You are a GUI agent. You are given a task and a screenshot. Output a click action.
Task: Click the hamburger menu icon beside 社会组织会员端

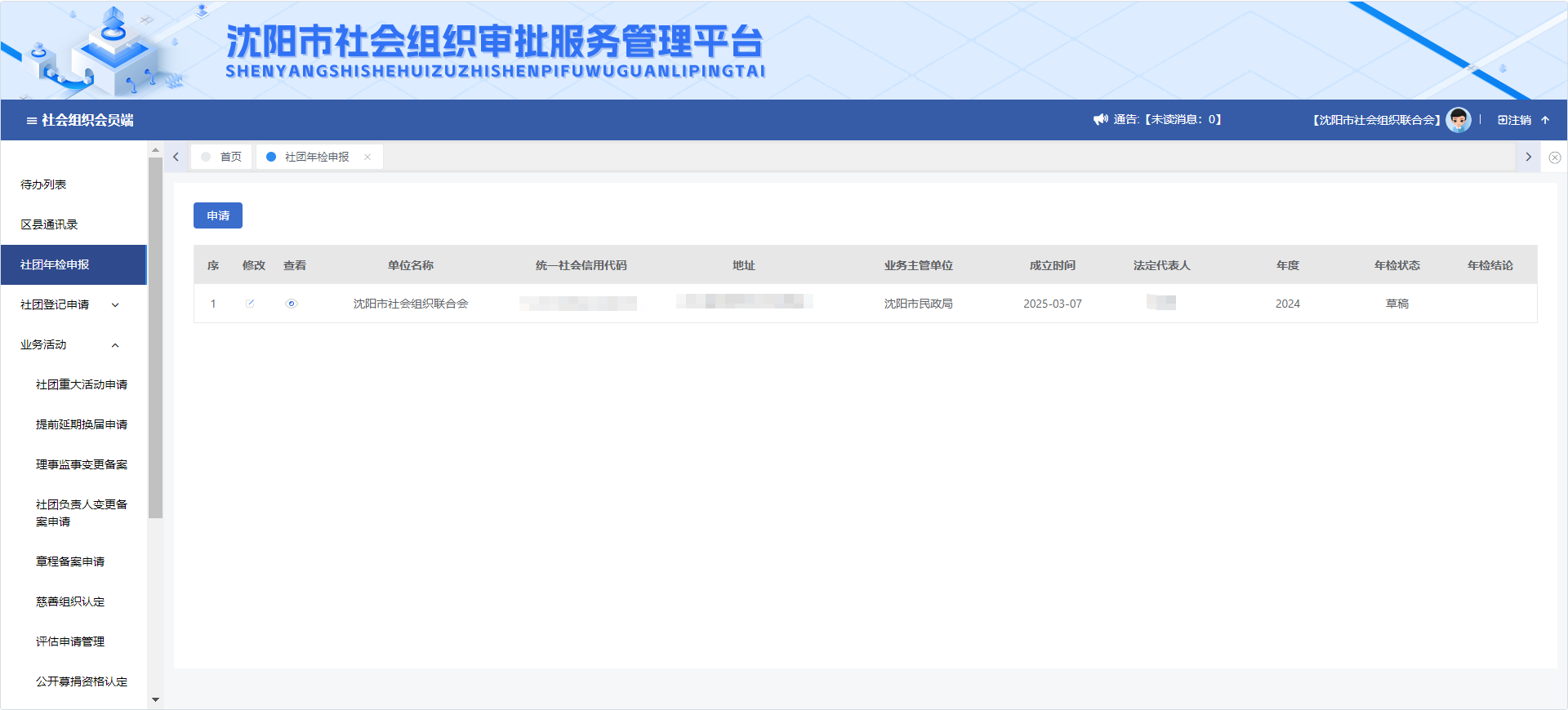tap(31, 121)
